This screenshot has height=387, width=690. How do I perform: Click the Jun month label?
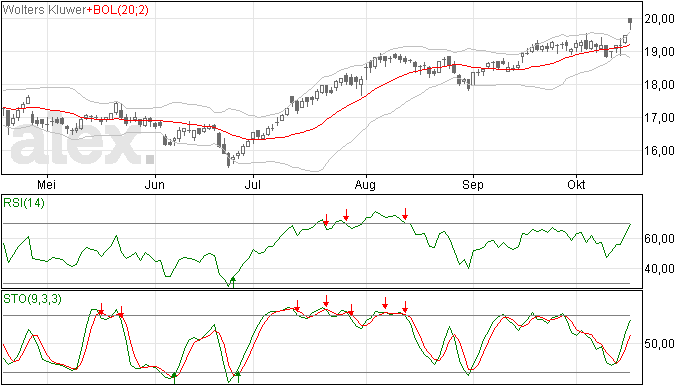[154, 184]
